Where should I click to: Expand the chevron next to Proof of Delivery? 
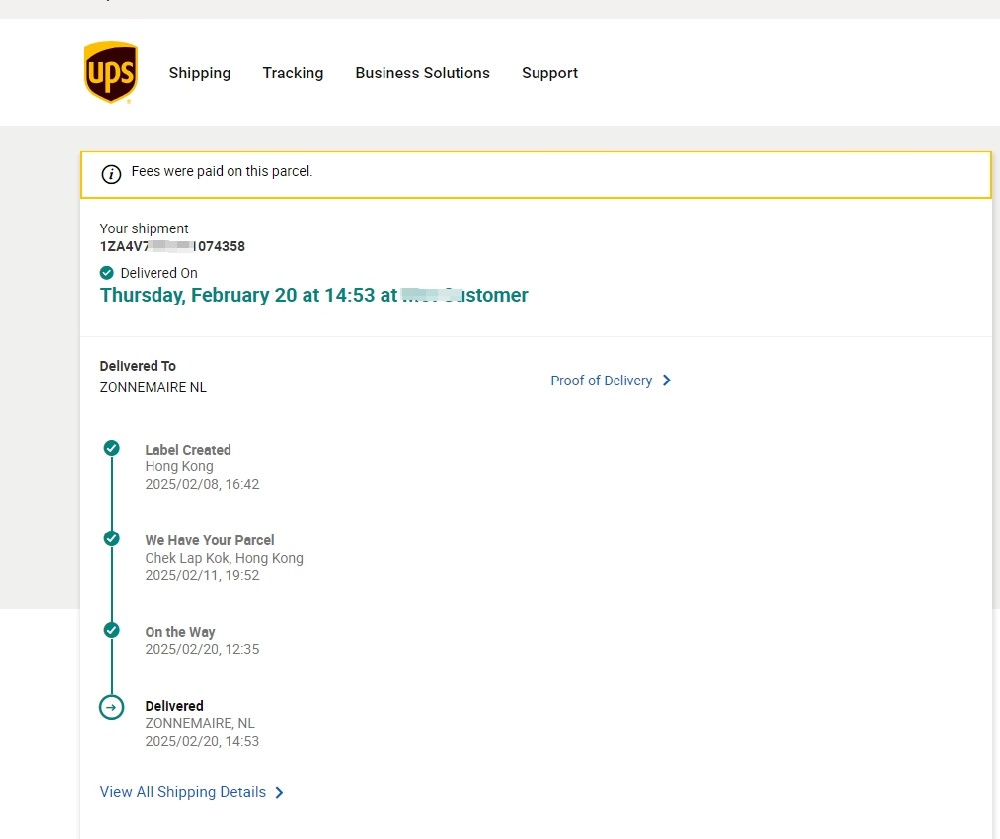667,381
